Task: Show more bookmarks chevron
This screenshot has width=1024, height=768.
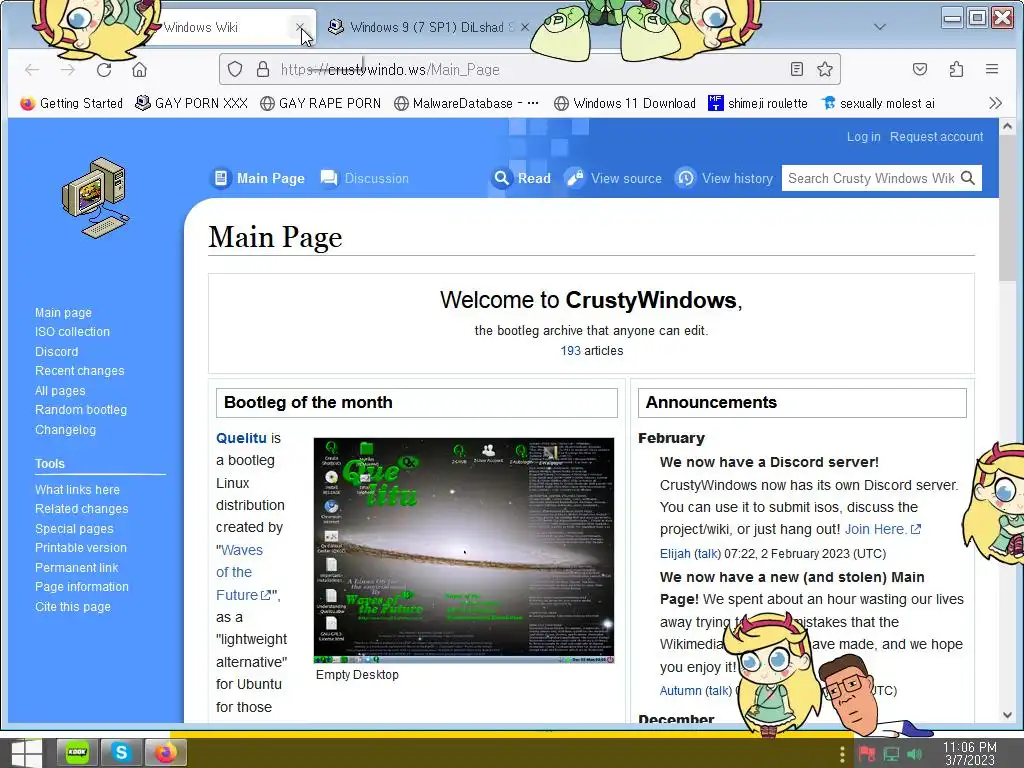Action: tap(995, 103)
